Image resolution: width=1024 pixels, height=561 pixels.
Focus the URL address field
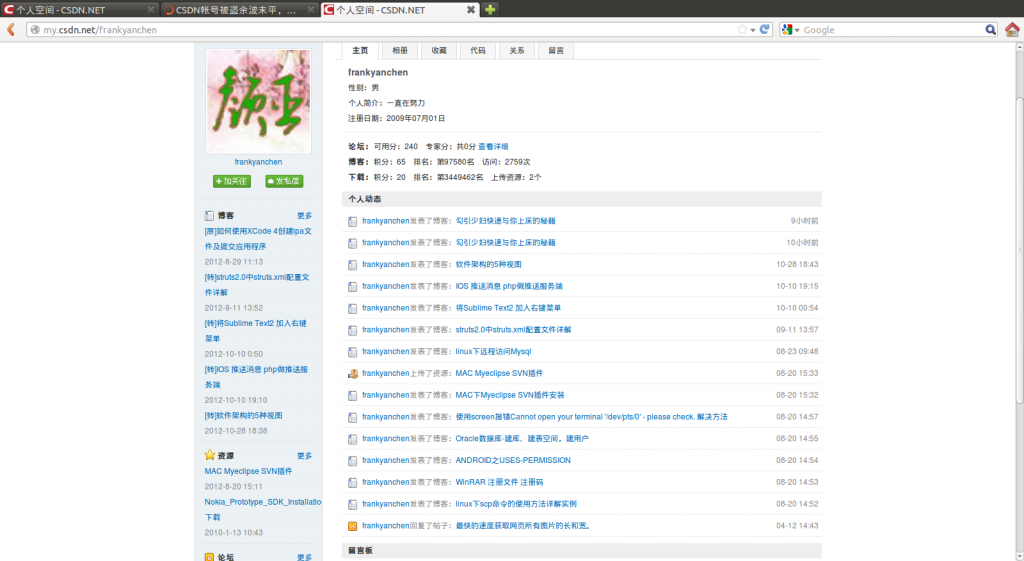(x=389, y=29)
